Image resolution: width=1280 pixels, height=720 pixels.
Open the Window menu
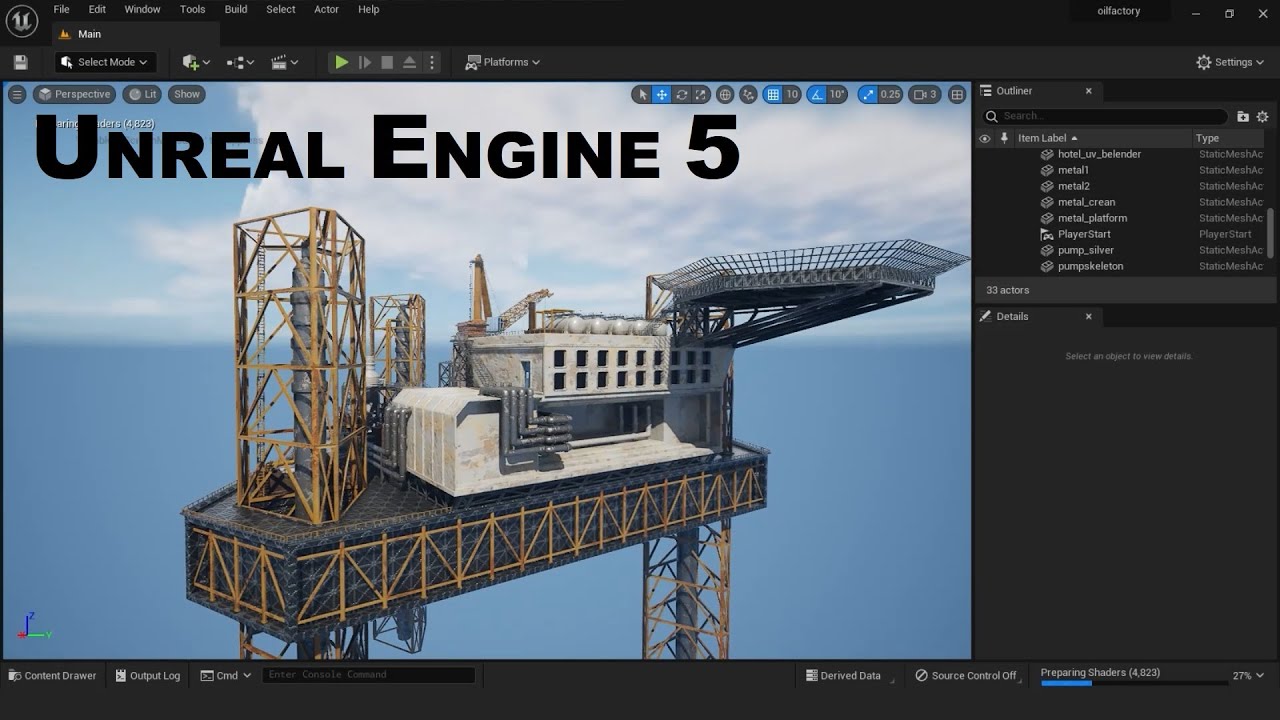point(142,9)
